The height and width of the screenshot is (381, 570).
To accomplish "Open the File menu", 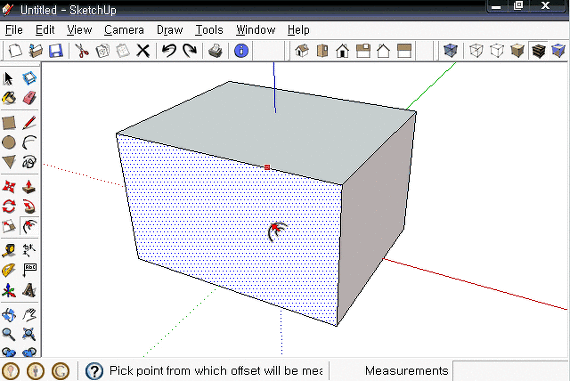I will coord(14,30).
